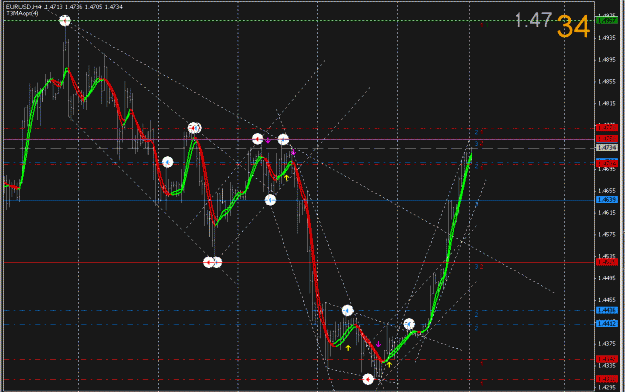Select the T3MAopt(4) indicator label
Viewport: 625px width, 392px height.
pyautogui.click(x=22, y=13)
